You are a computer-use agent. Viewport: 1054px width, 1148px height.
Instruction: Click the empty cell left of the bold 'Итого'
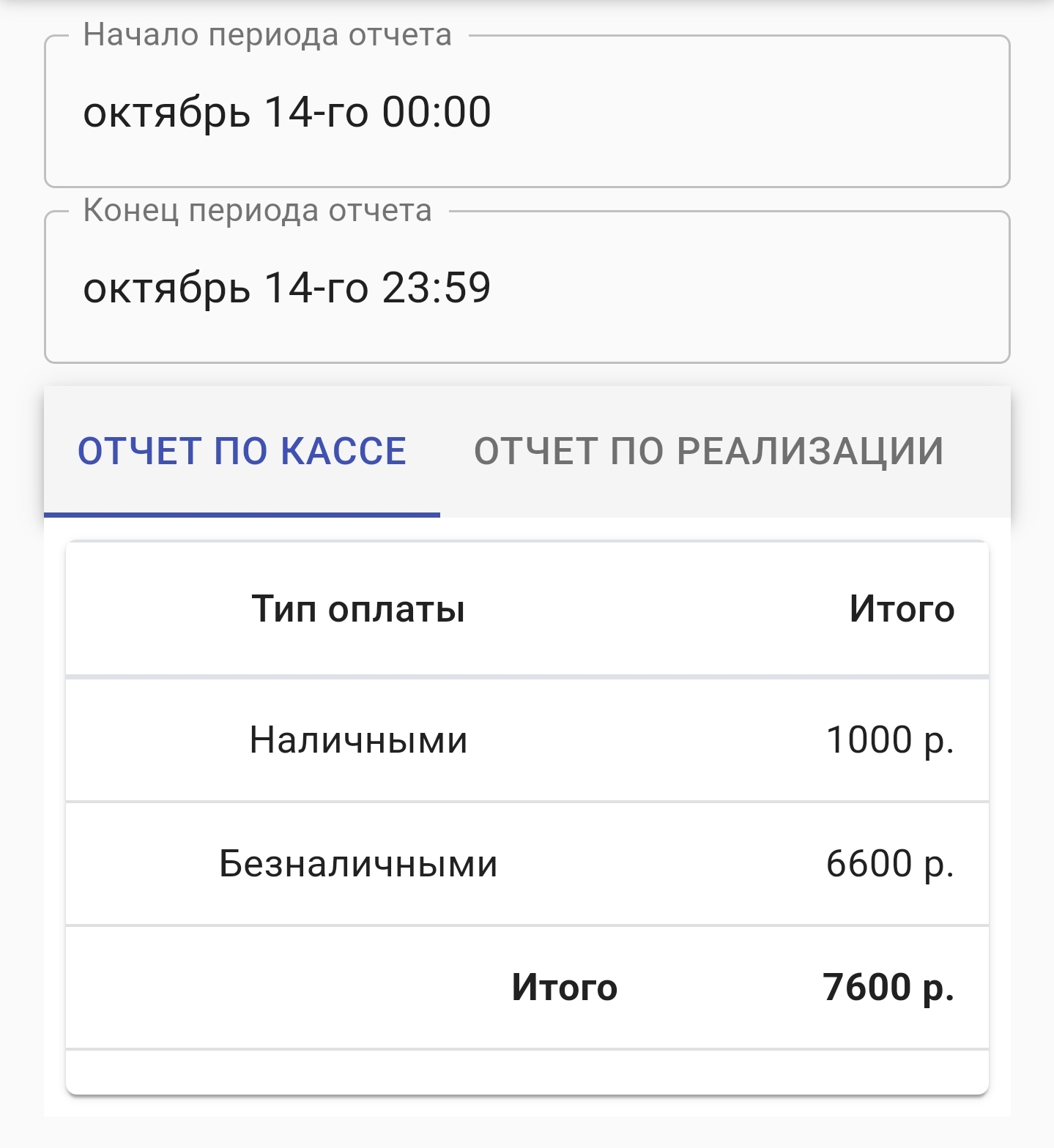(x=278, y=988)
